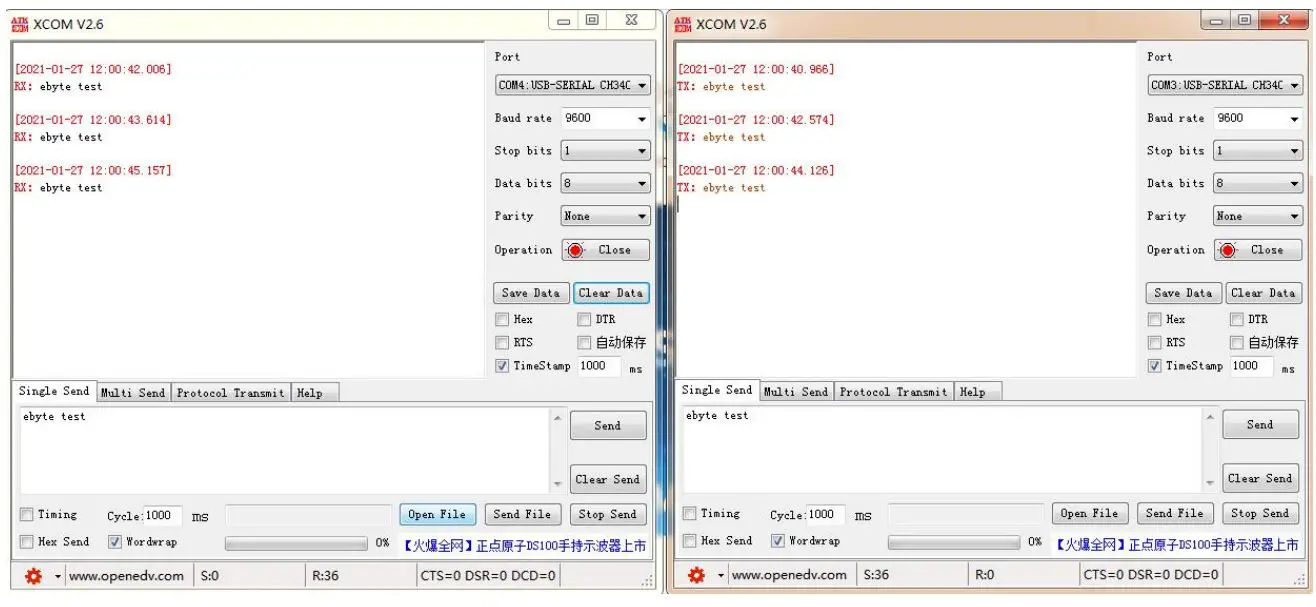
Task: Enable Hex Send checkbox in right window
Action: pyautogui.click(x=690, y=541)
